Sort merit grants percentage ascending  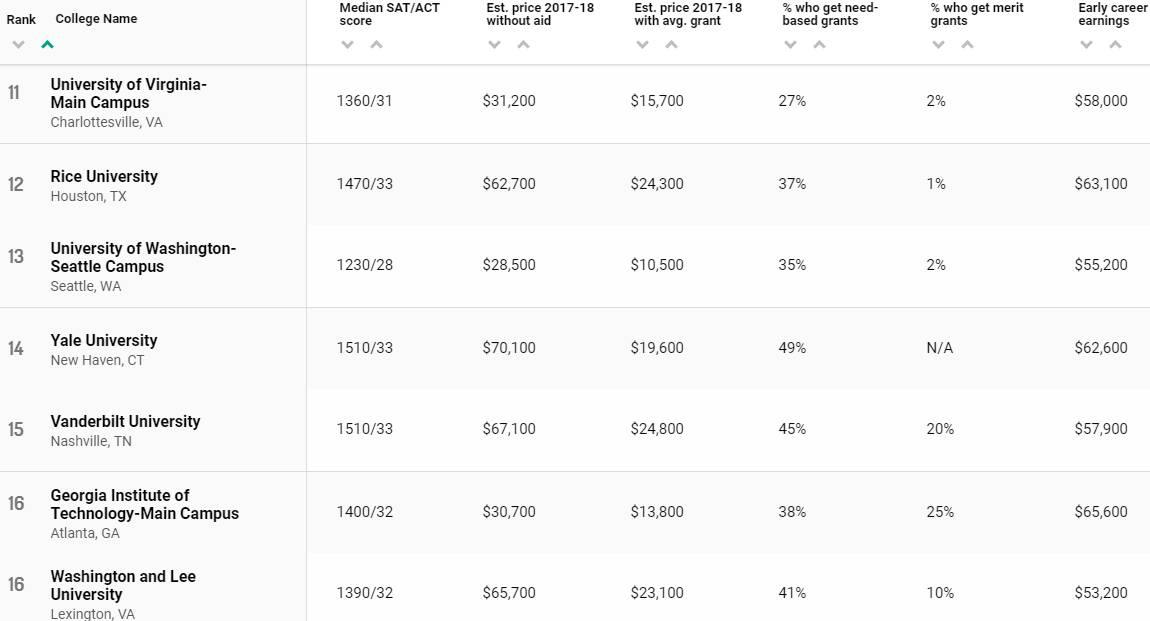[967, 45]
